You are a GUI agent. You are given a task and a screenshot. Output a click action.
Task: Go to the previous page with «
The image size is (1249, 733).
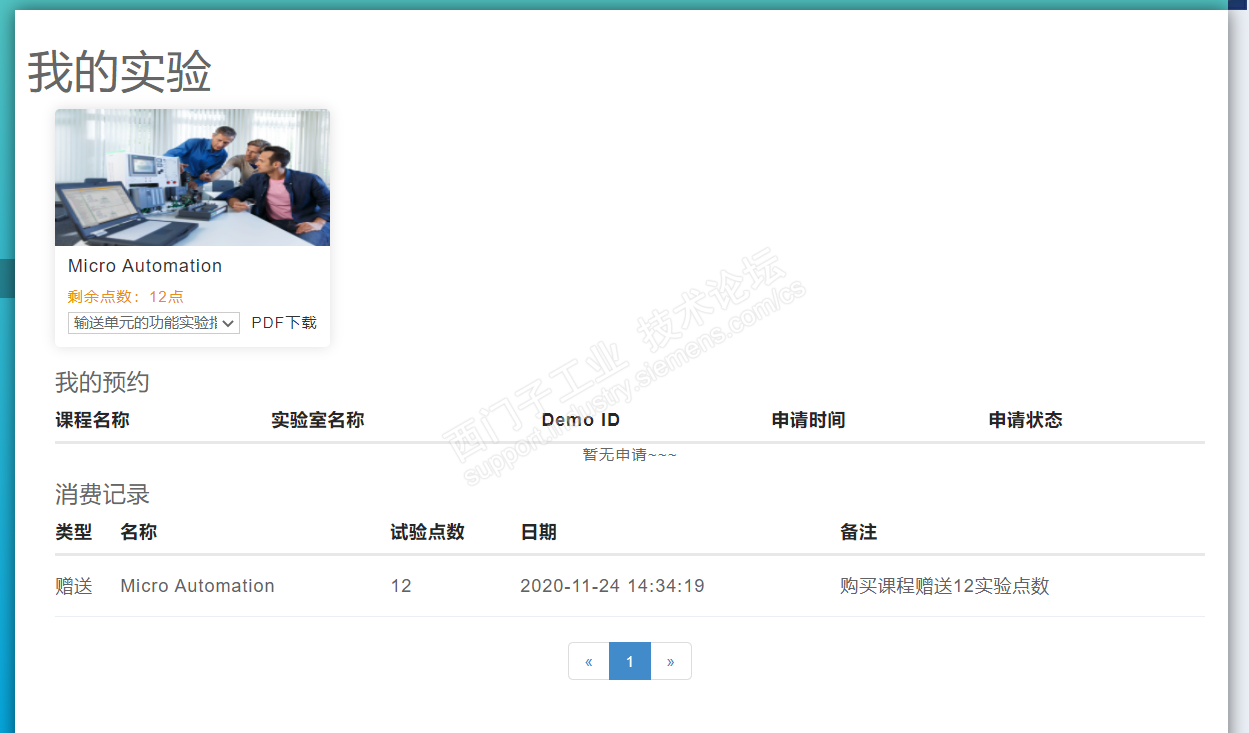point(589,661)
